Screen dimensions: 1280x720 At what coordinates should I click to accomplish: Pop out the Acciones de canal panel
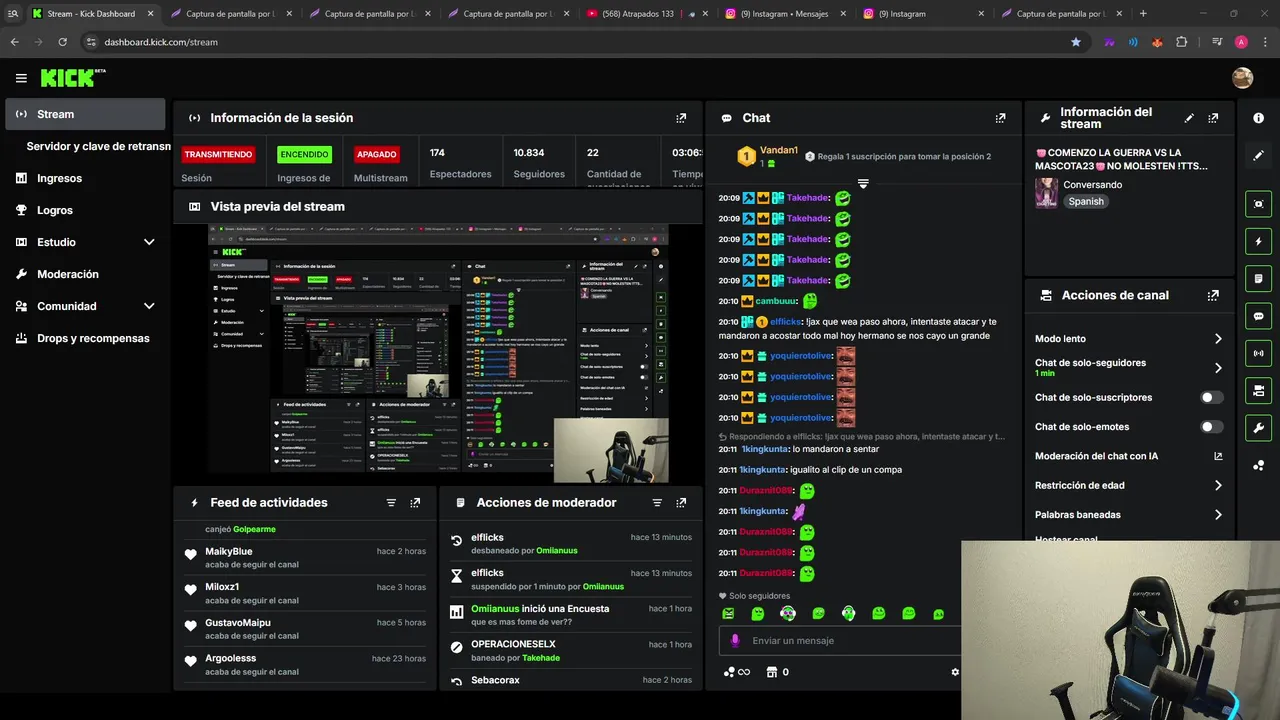[x=1213, y=296]
